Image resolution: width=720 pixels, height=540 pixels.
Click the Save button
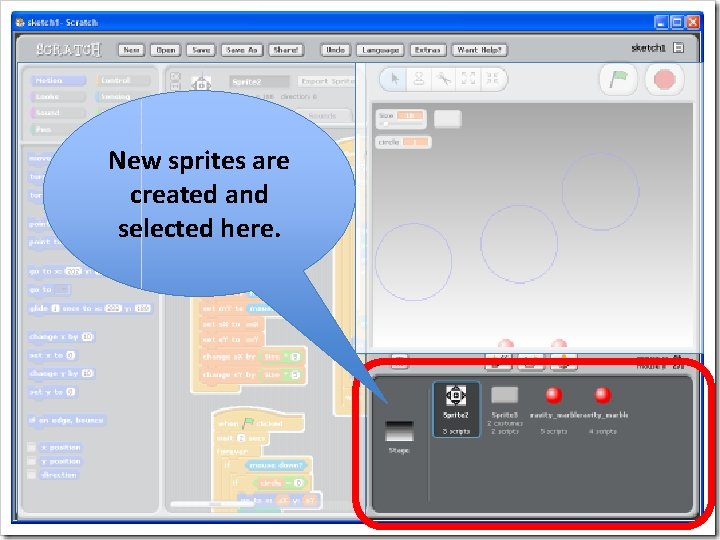[201, 50]
